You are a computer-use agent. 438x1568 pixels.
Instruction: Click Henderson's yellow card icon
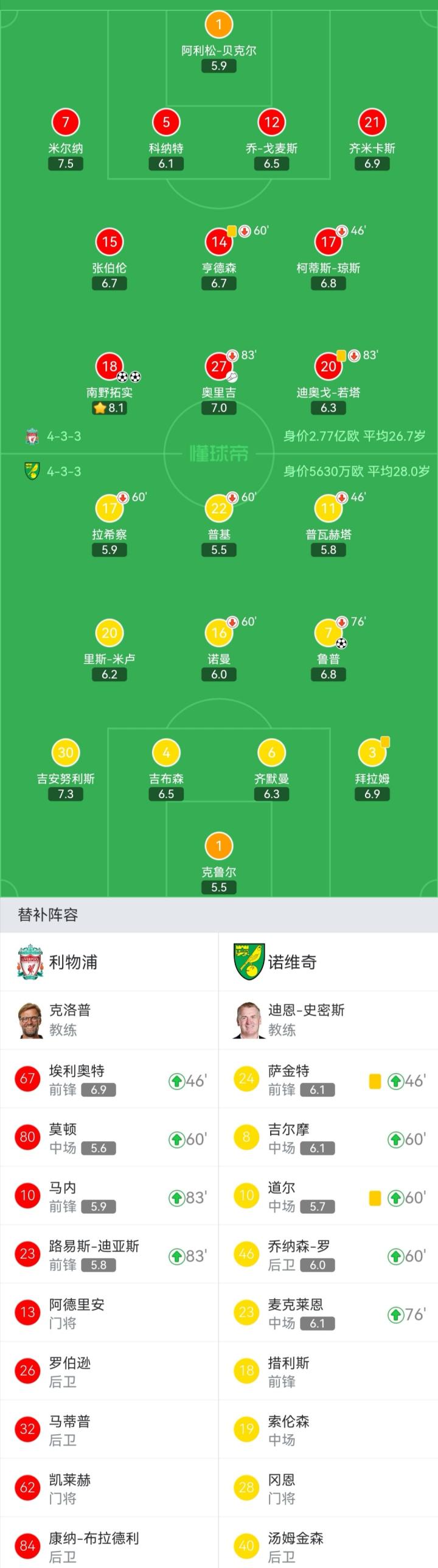pos(232,231)
